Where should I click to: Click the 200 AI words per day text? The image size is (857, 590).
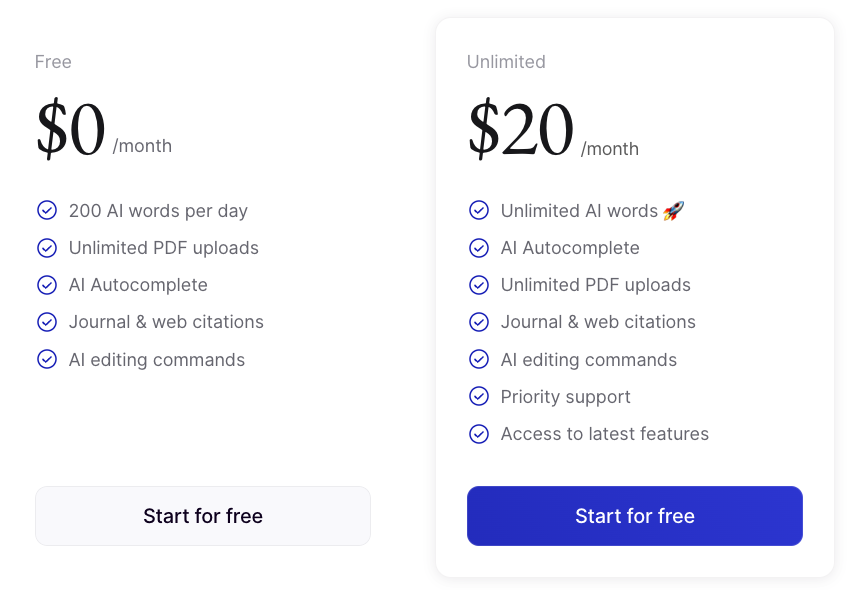158,211
